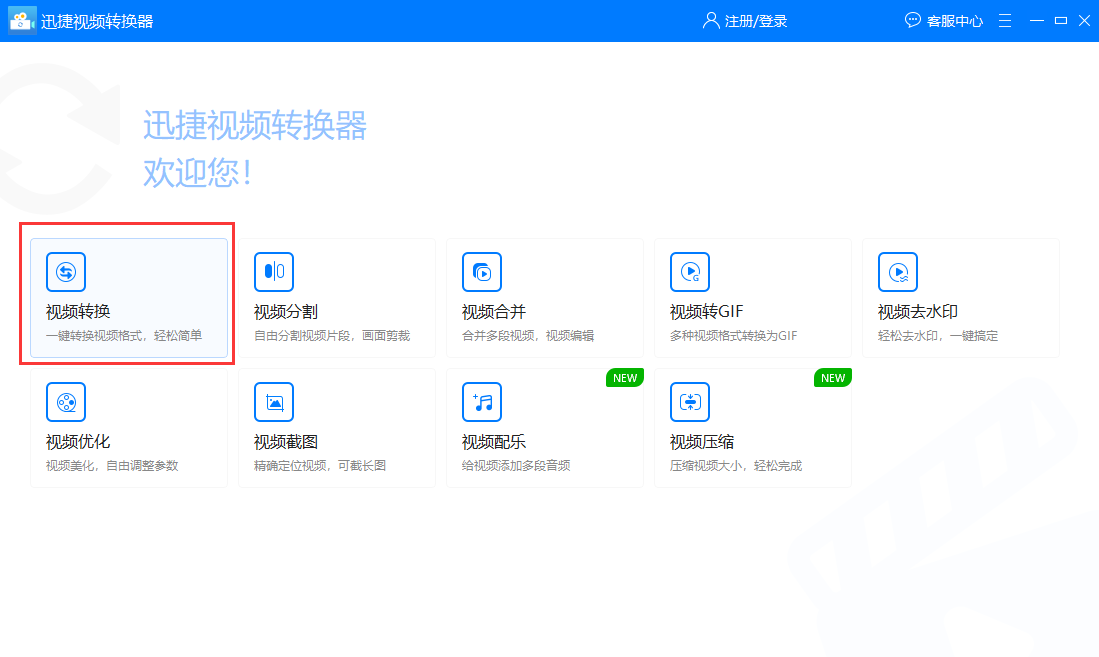Select the 视频优化 film reel icon

(x=66, y=402)
